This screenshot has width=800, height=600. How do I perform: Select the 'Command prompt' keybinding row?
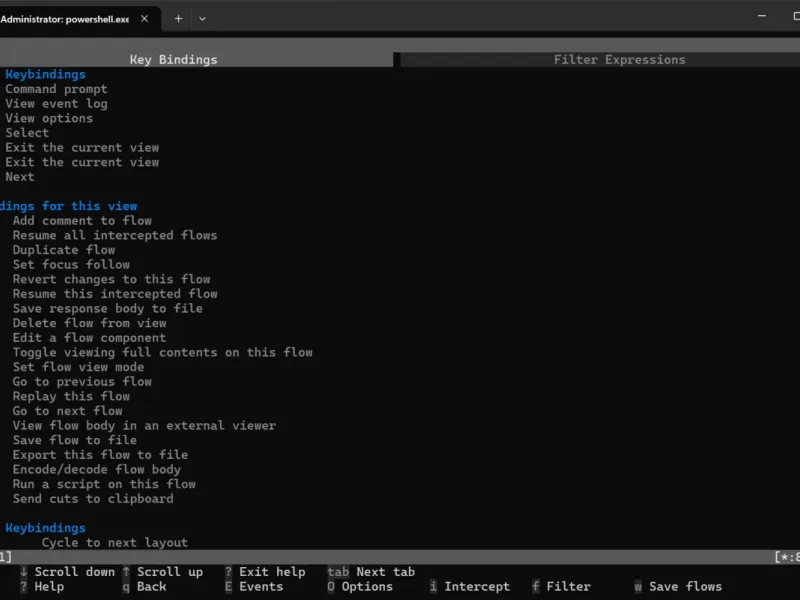[57, 89]
